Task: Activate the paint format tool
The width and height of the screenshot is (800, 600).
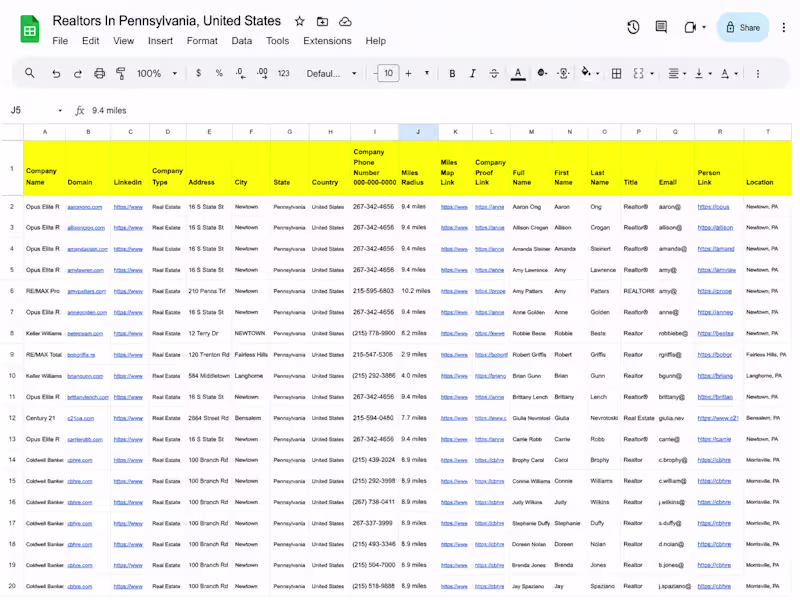Action: pyautogui.click(x=121, y=73)
